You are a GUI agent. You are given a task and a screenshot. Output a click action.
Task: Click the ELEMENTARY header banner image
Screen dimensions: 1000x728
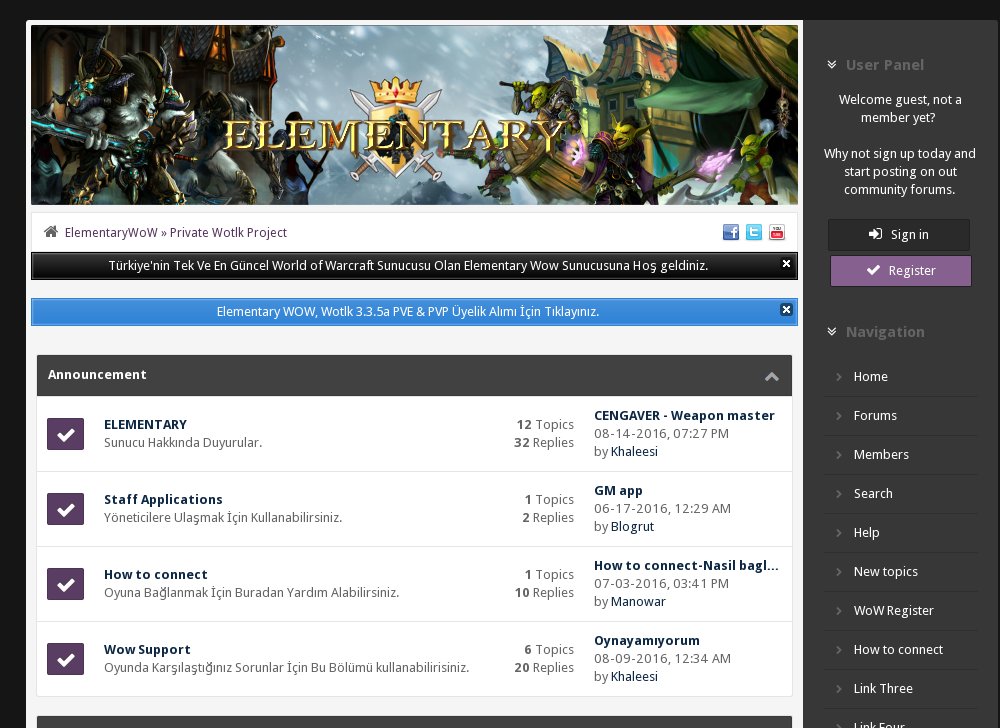[x=415, y=115]
